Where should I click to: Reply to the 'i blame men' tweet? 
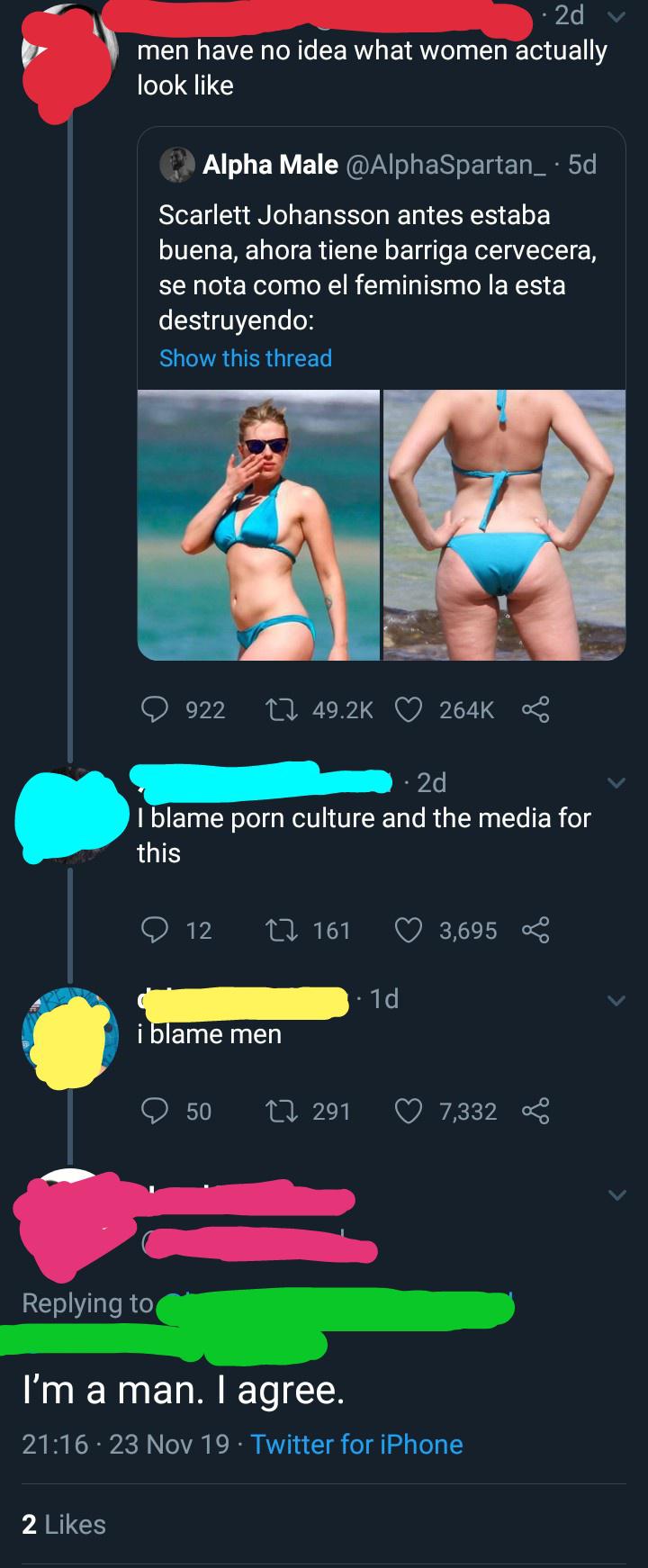(x=154, y=1111)
